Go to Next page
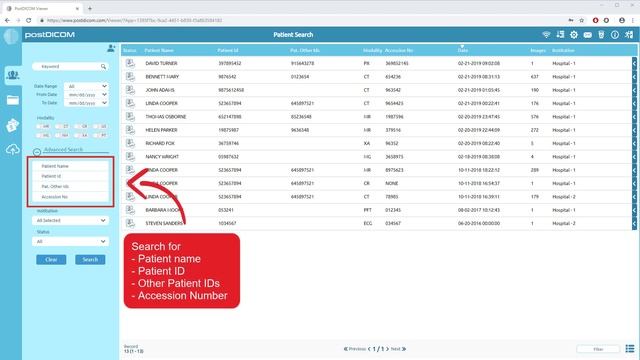 398,349
